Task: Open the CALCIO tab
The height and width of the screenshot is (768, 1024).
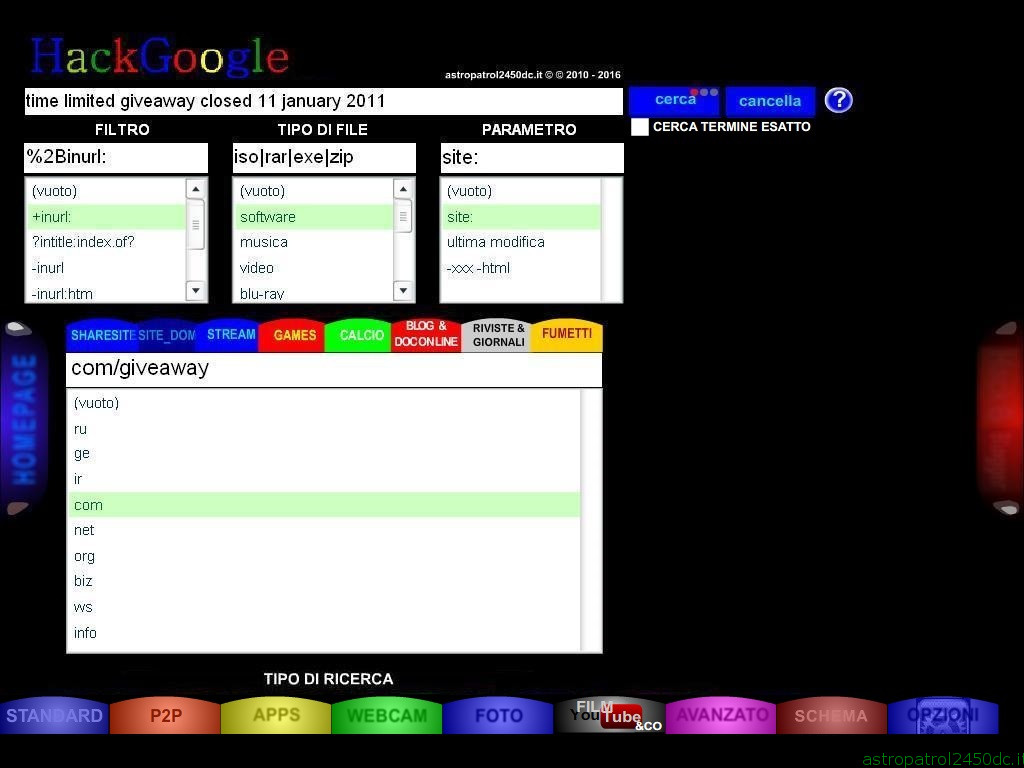Action: 360,335
